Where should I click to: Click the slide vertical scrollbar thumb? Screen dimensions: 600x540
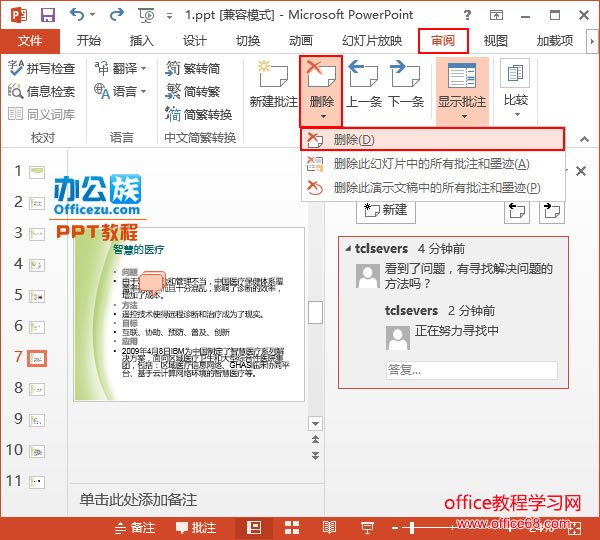(x=315, y=312)
